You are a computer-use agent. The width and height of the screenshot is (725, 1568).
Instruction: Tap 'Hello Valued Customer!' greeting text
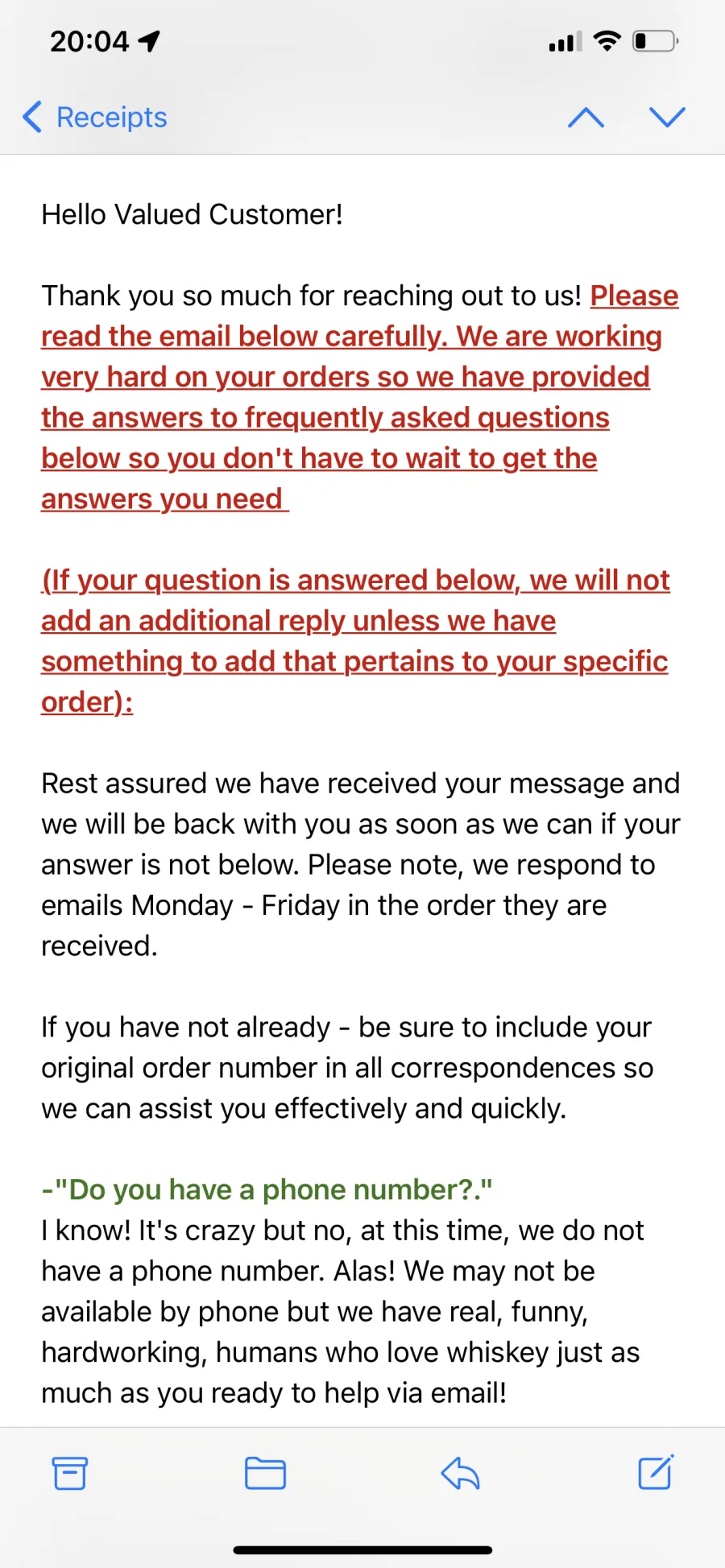point(192,214)
